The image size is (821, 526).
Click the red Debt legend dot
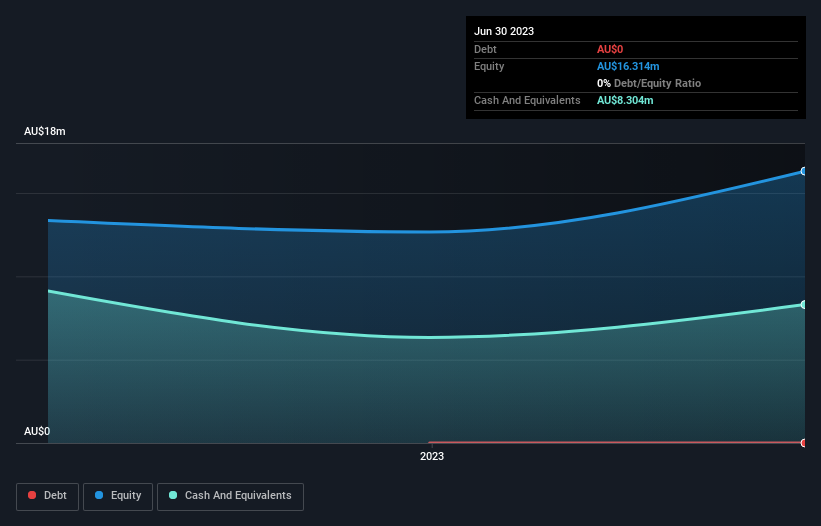click(x=32, y=495)
